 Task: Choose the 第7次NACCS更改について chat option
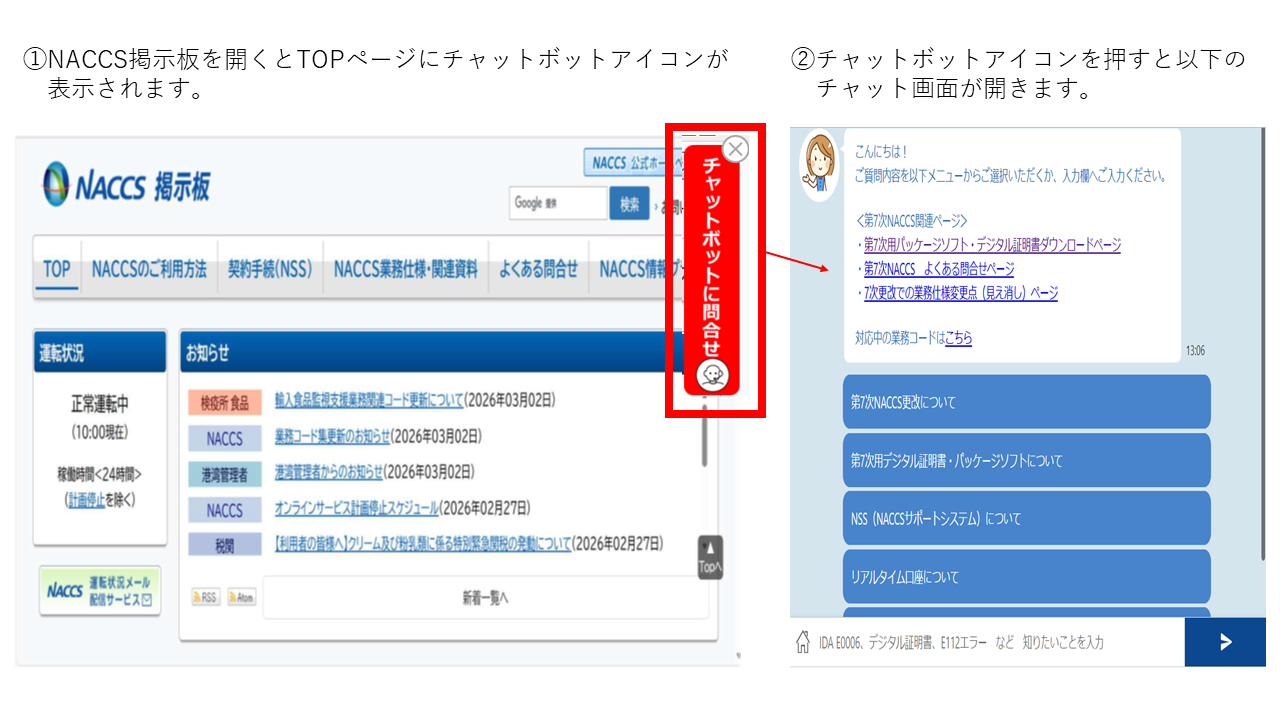click(1026, 402)
